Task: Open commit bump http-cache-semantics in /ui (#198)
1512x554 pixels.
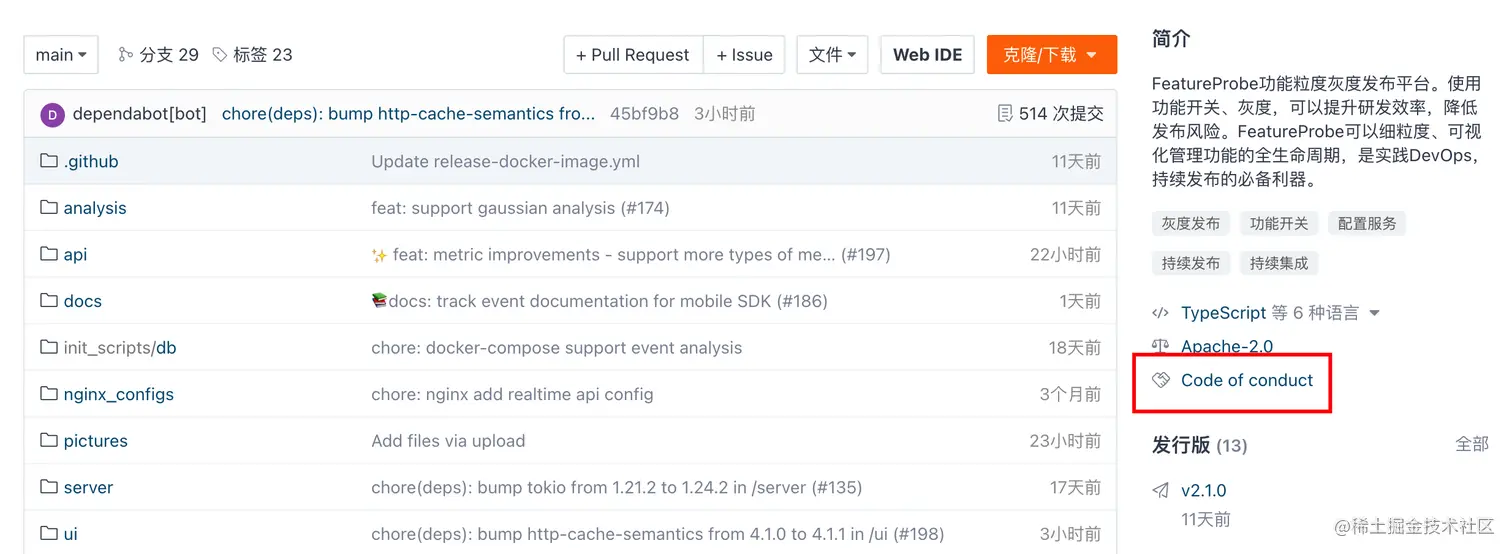Action: [x=657, y=534]
